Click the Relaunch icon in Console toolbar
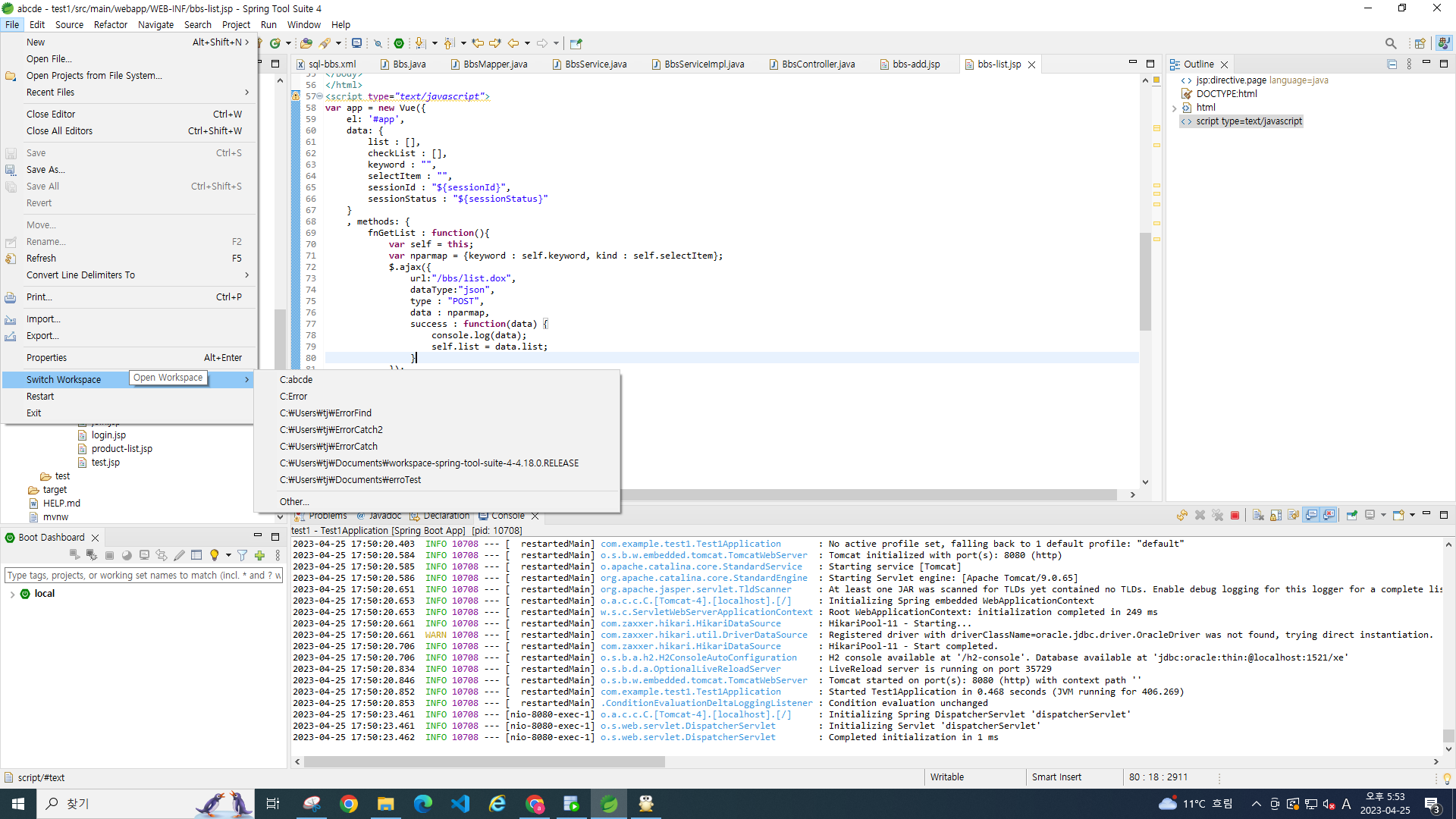Screen dimensions: 1456x819 tap(1181, 516)
